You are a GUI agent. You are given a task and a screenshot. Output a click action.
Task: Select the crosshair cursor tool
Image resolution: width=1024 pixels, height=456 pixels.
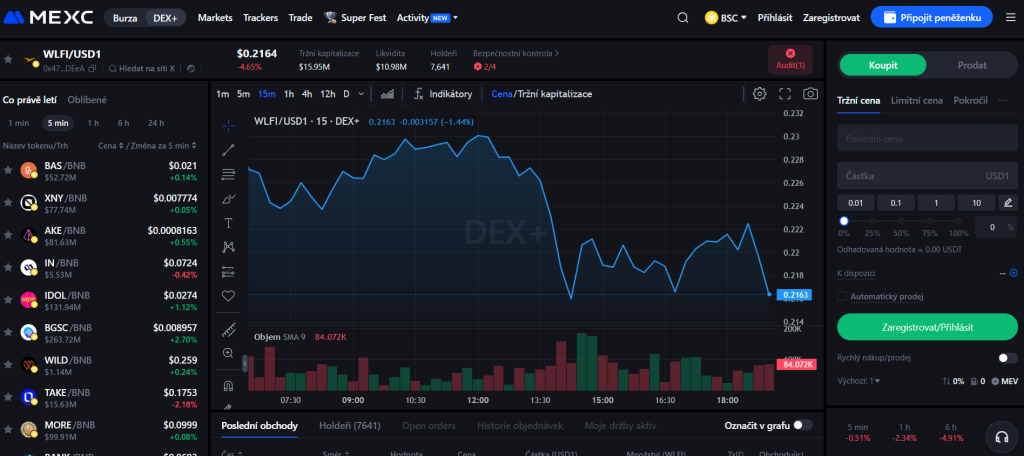click(228, 125)
